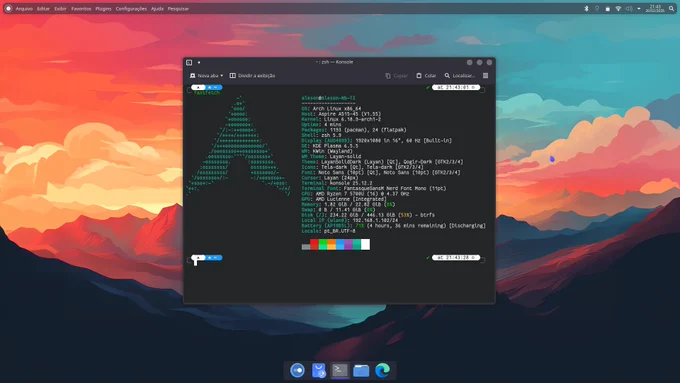The width and height of the screenshot is (680, 383).
Task: Click the Kernel: Linux version line
Action: point(341,119)
